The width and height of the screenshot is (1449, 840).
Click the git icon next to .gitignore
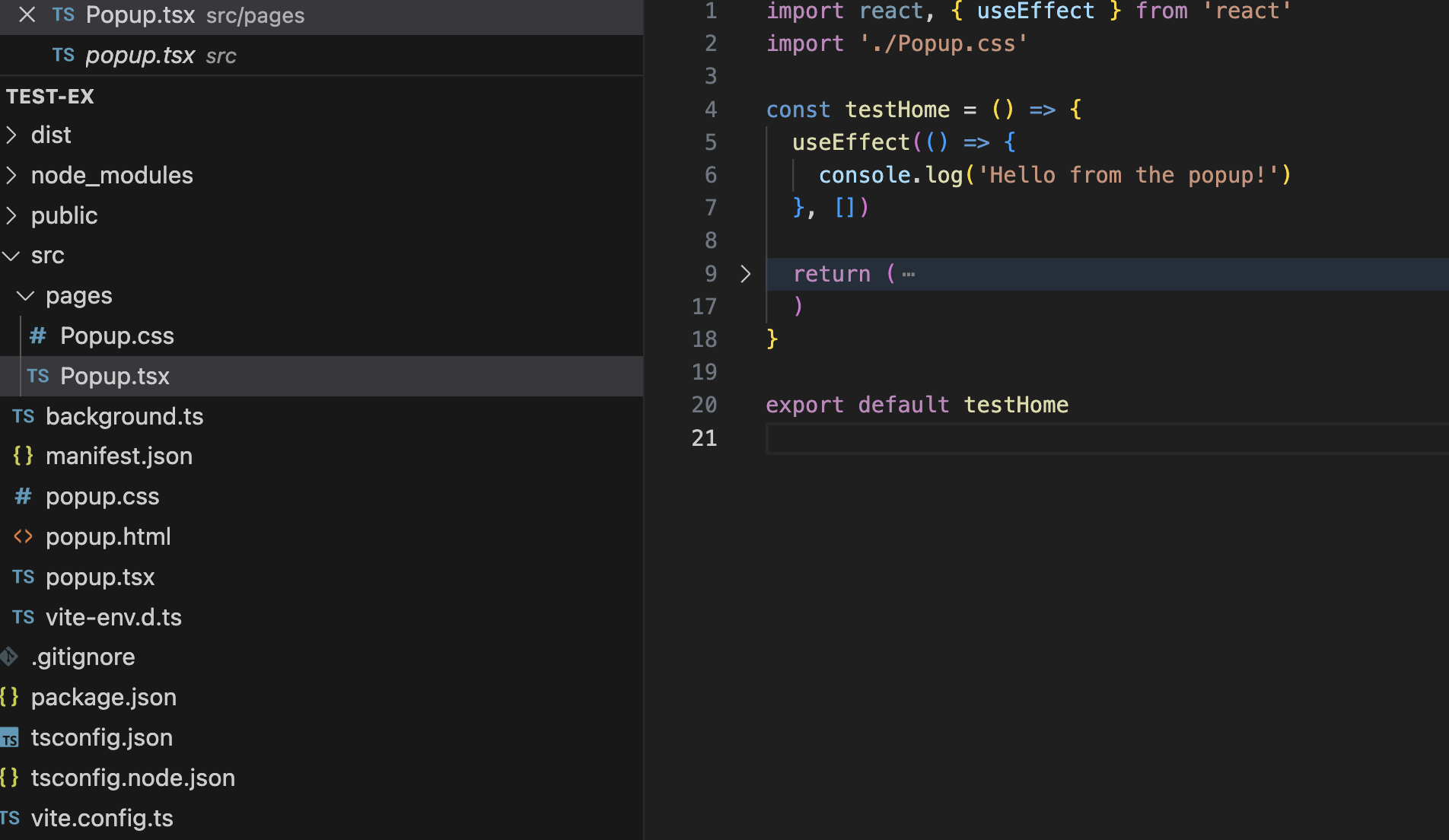point(8,657)
